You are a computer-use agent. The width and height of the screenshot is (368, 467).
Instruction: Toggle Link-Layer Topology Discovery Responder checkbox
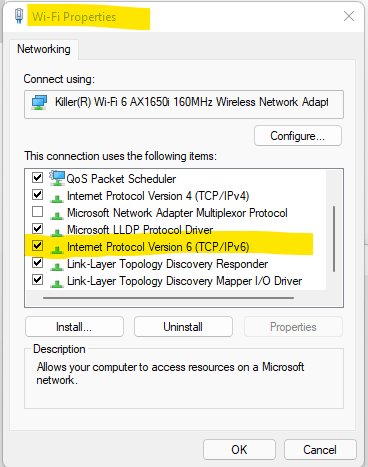(37, 263)
